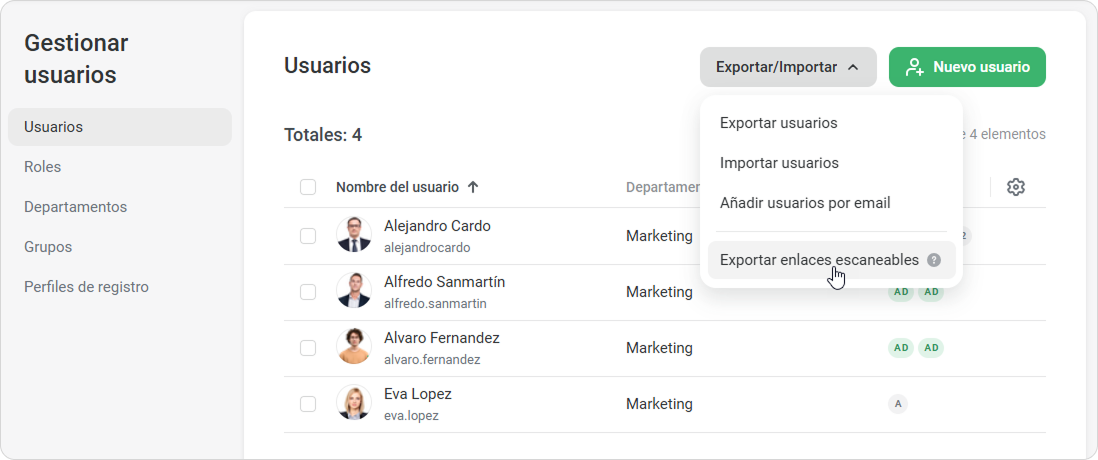Open the Grupos sidebar item

tap(48, 247)
